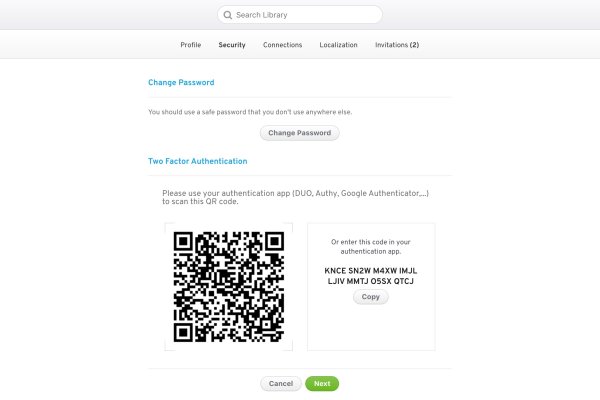Click the "Or enter this code" text
The image size is (600, 400).
pyautogui.click(x=370, y=246)
